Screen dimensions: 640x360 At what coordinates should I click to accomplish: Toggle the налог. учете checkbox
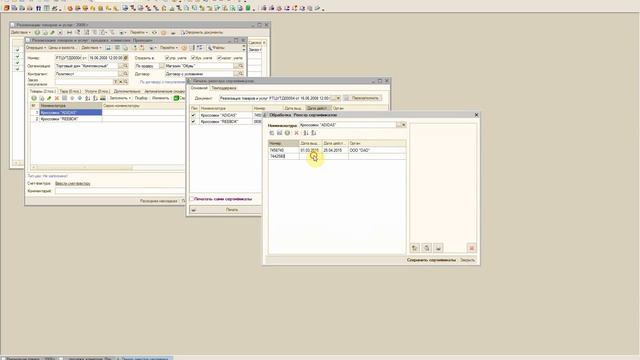pyautogui.click(x=219, y=58)
